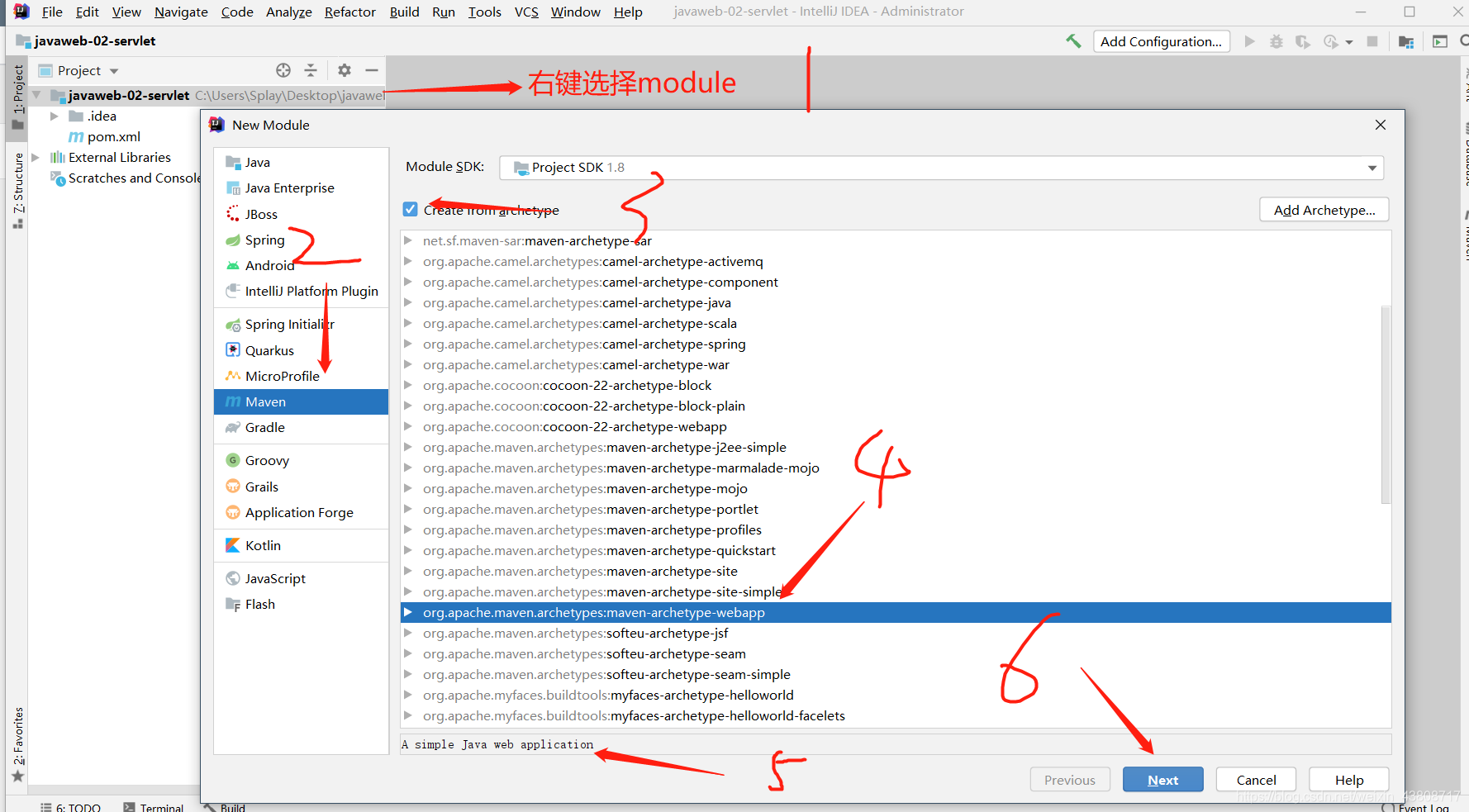The width and height of the screenshot is (1469, 812).
Task: Select Java Enterprise module type
Action: [x=301, y=188]
